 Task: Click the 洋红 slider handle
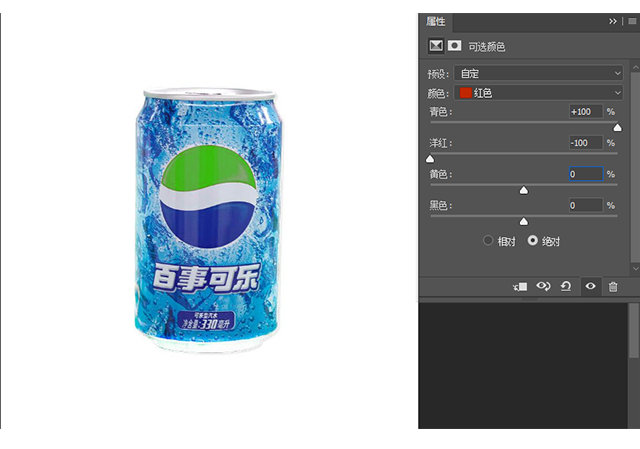point(430,159)
